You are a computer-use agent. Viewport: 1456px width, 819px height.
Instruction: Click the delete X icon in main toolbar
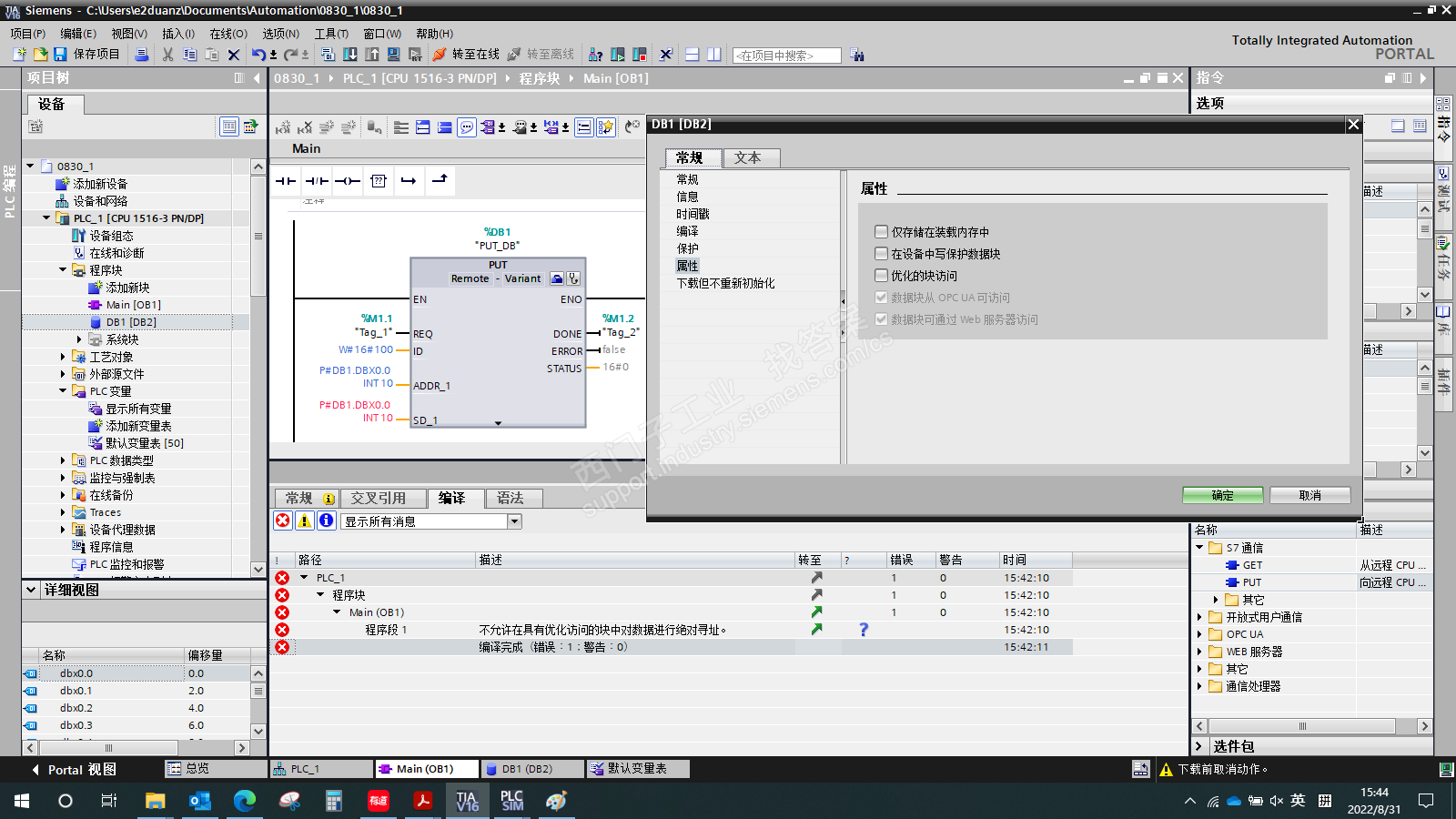tap(234, 55)
